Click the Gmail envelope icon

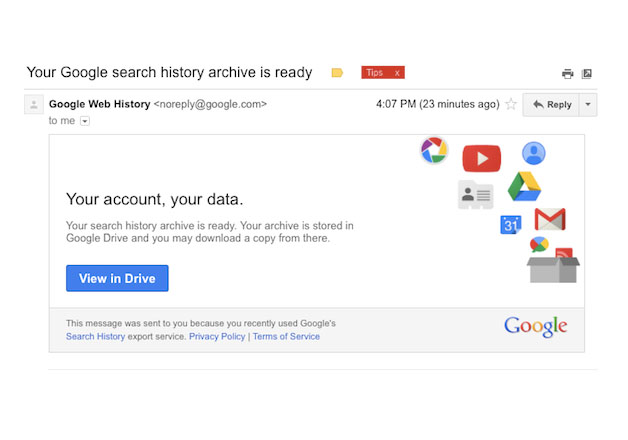(x=550, y=219)
